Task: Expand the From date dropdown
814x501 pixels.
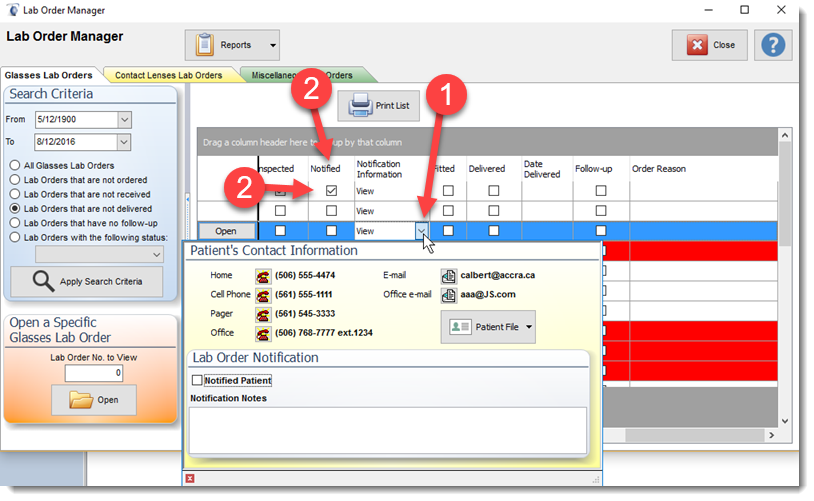Action: pos(124,120)
